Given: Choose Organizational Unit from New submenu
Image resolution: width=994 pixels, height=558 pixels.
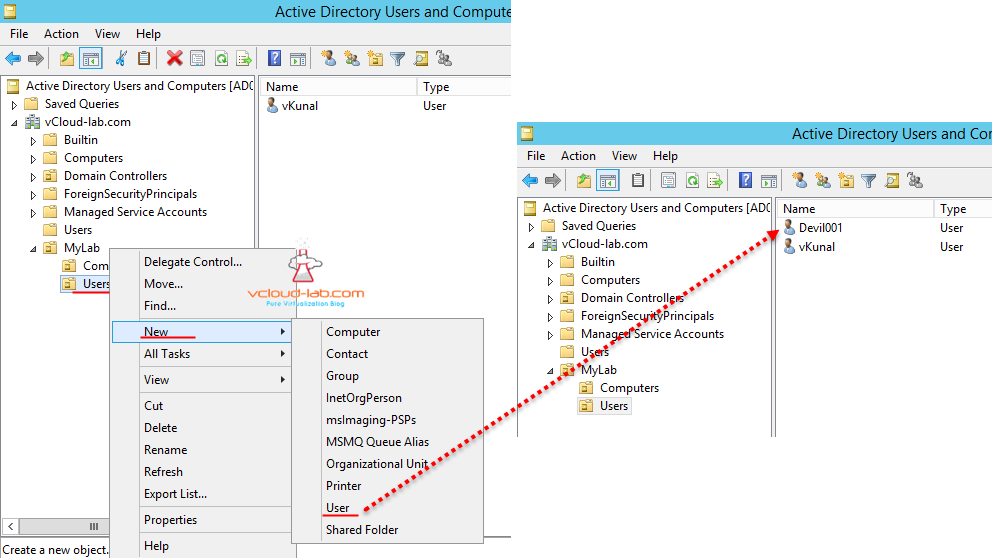Looking at the screenshot, I should (x=377, y=464).
